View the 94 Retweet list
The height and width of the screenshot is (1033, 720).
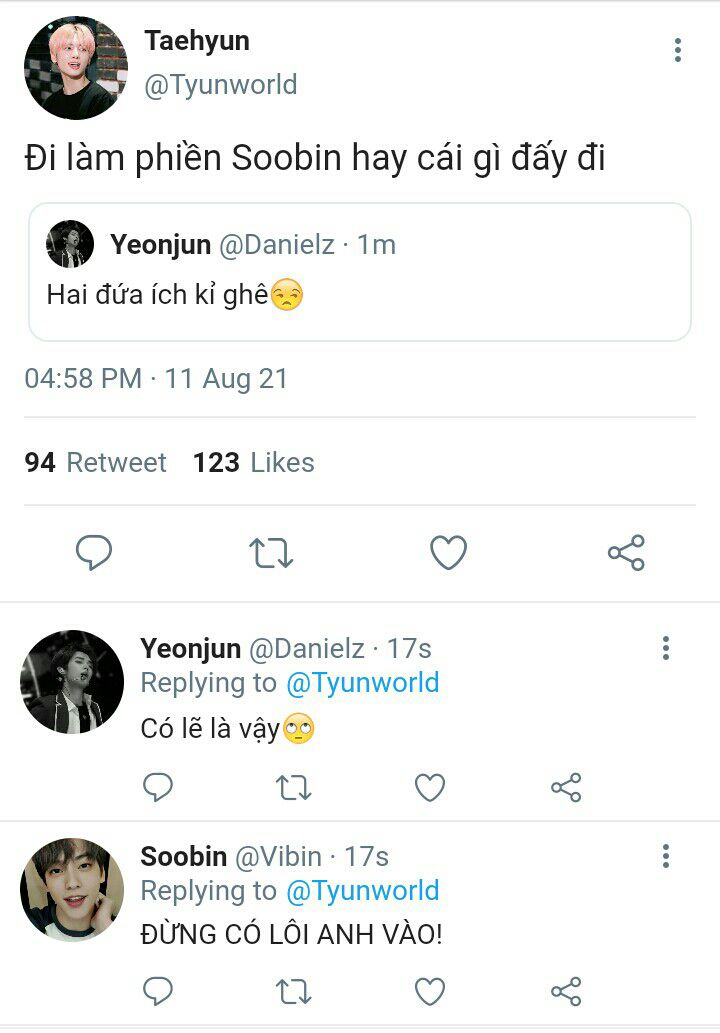96,463
